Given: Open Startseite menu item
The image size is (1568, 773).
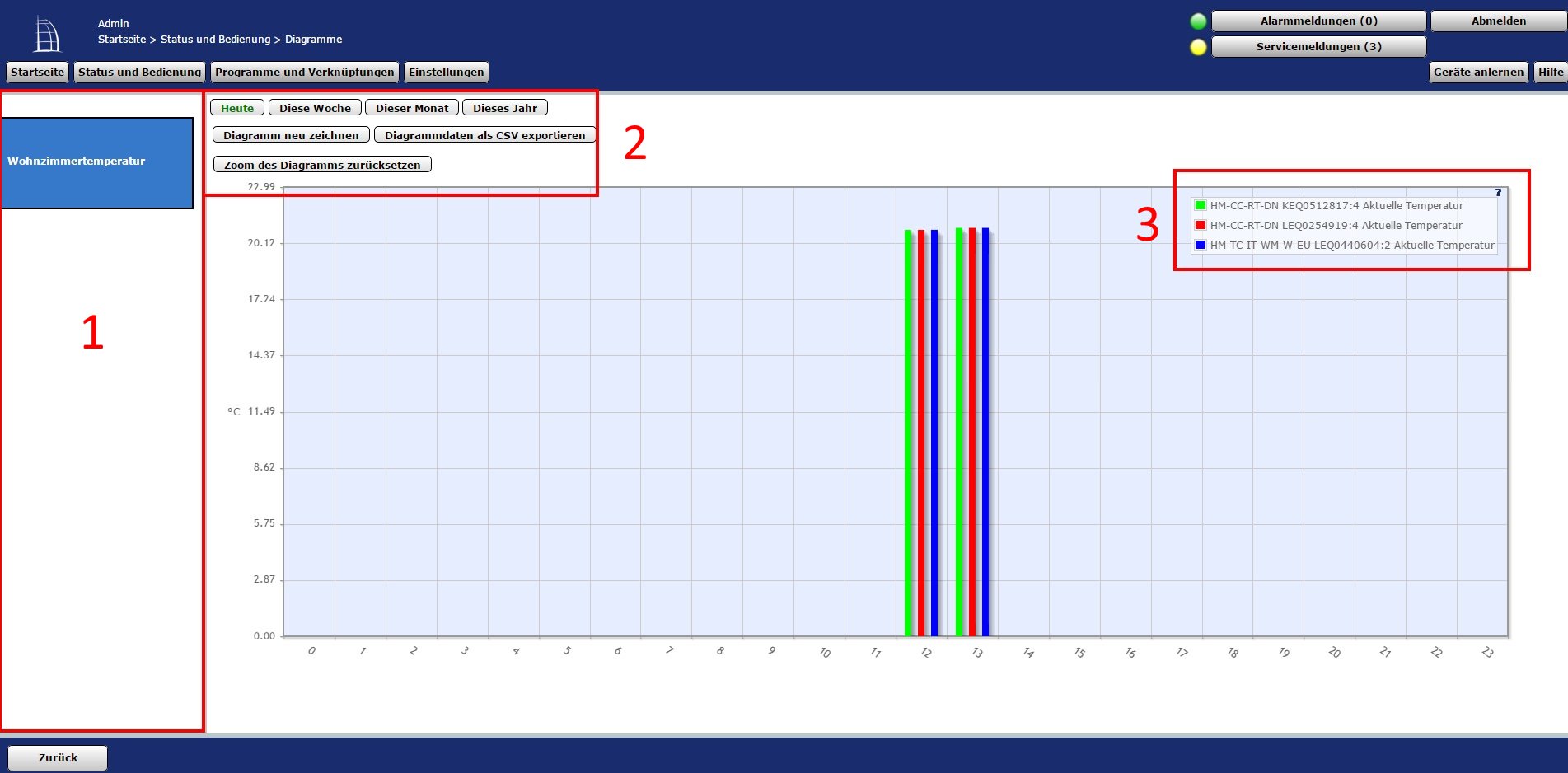Looking at the screenshot, I should coord(37,73).
